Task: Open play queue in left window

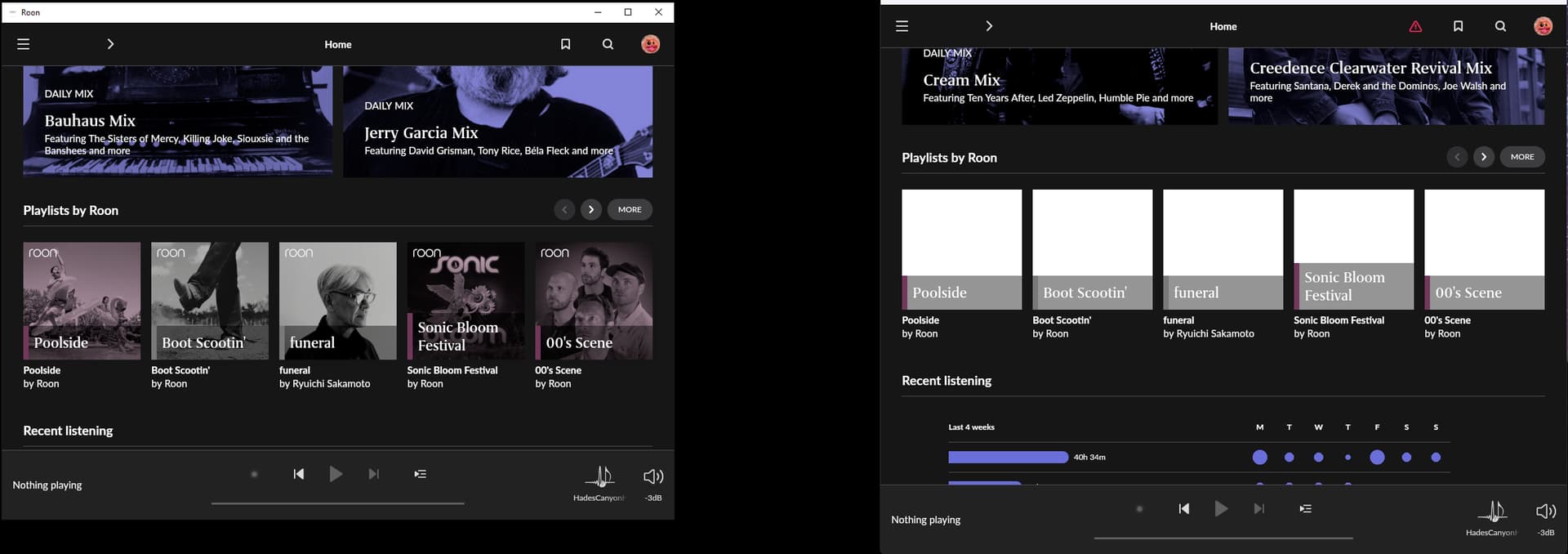Action: click(x=420, y=474)
